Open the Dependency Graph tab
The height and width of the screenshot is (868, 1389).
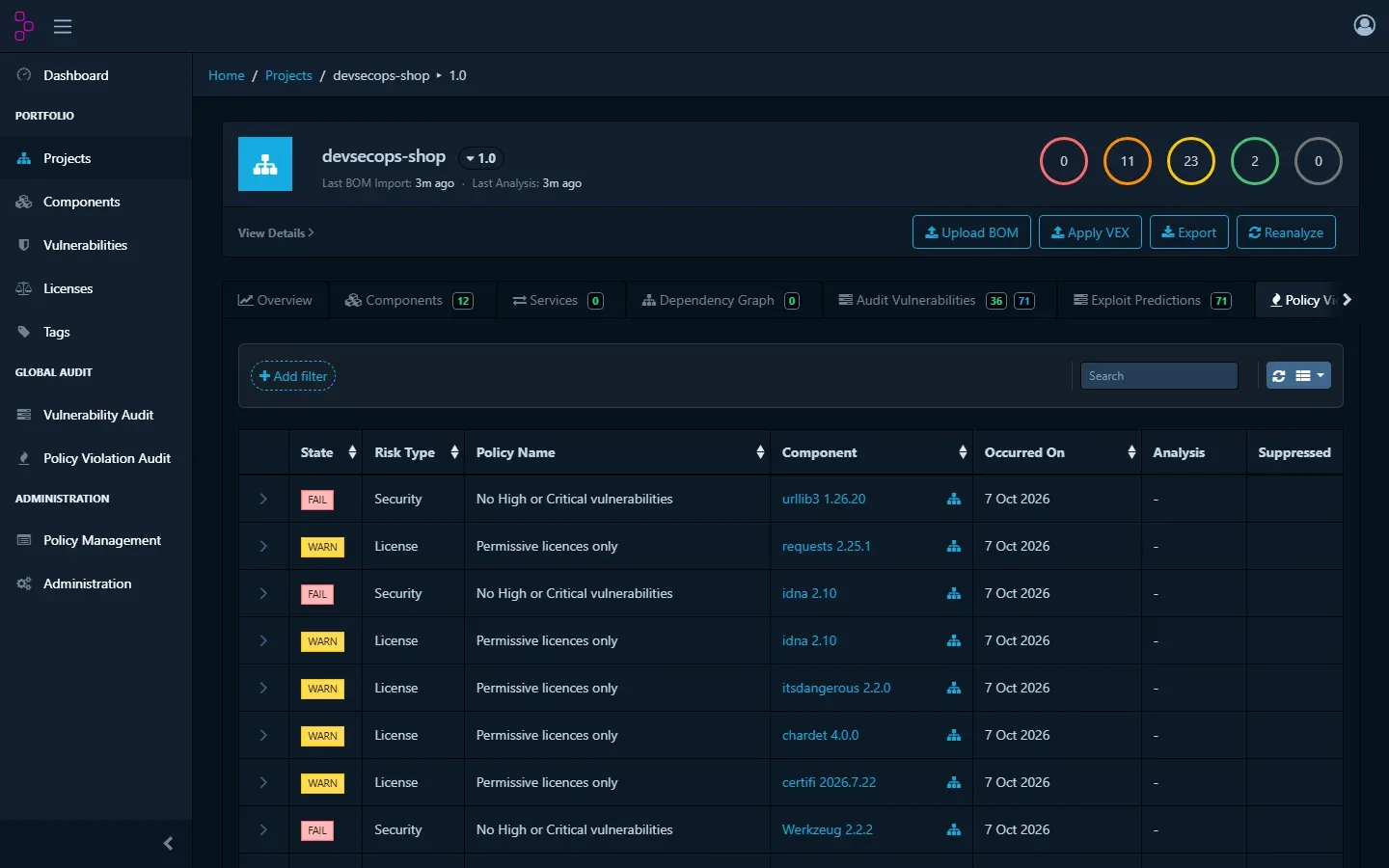722,300
